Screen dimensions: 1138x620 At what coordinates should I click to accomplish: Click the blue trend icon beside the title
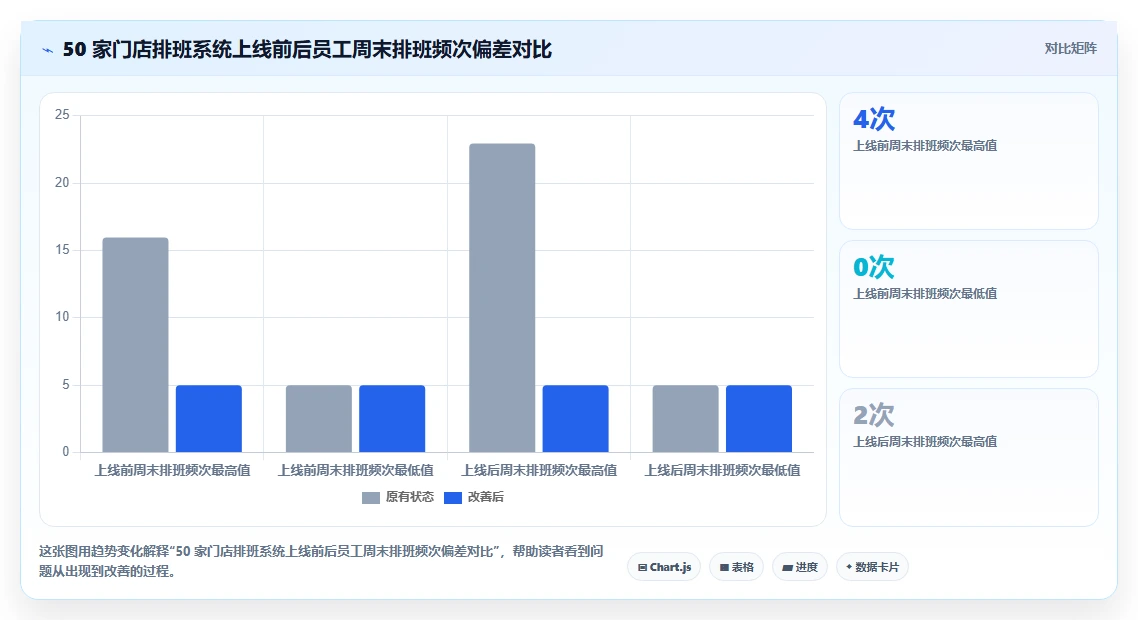coord(48,50)
